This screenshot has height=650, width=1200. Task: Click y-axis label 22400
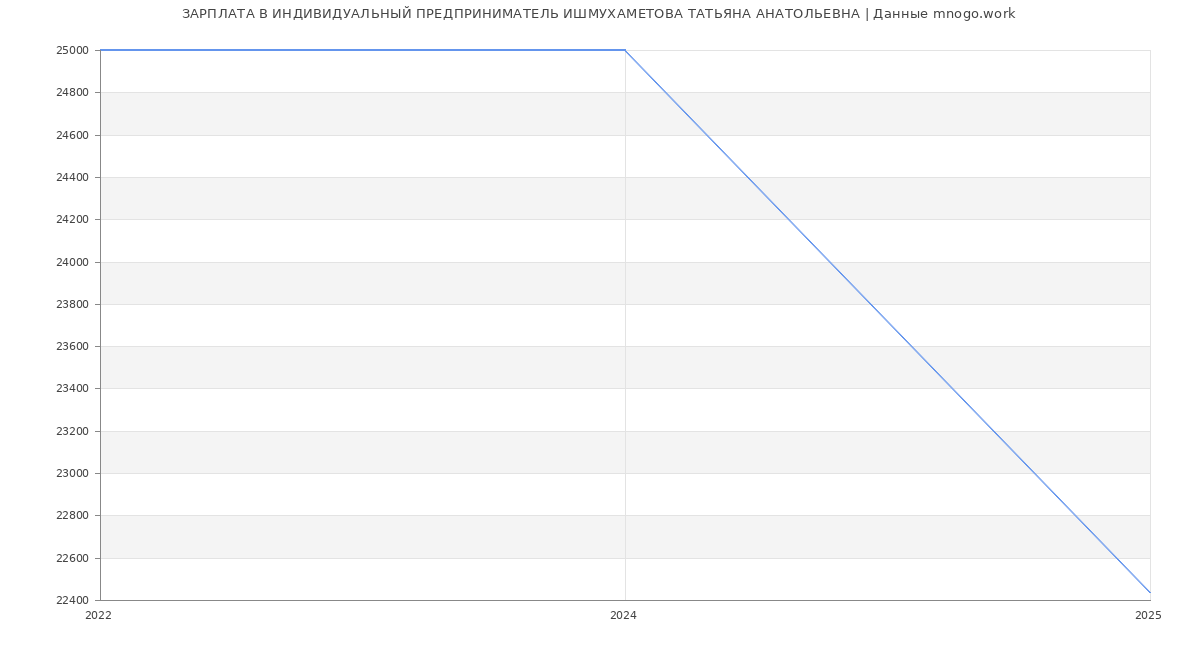pos(73,601)
